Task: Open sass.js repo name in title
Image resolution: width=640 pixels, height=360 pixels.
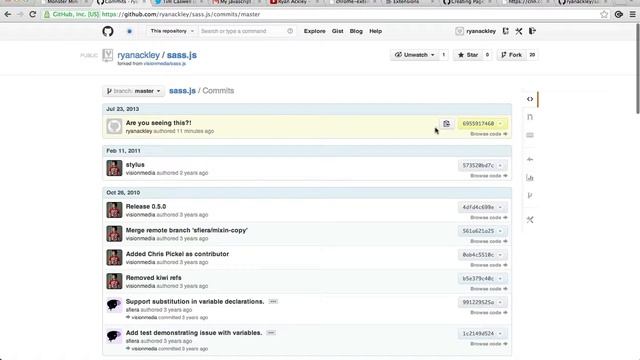Action: pyautogui.click(x=182, y=55)
